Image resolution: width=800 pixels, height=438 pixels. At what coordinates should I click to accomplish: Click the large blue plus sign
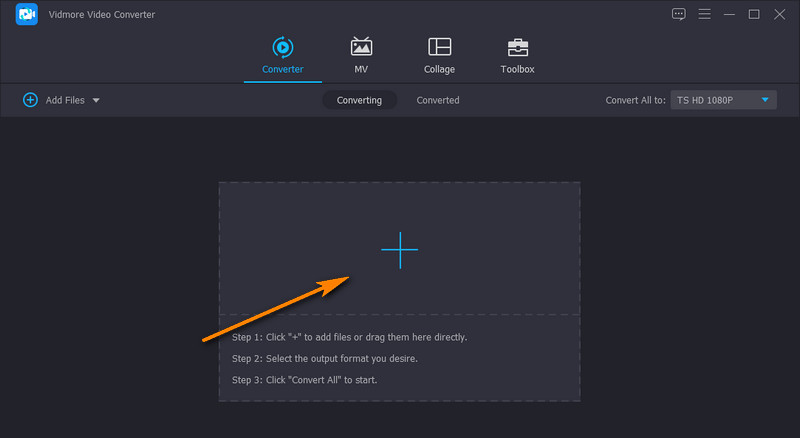coord(399,250)
